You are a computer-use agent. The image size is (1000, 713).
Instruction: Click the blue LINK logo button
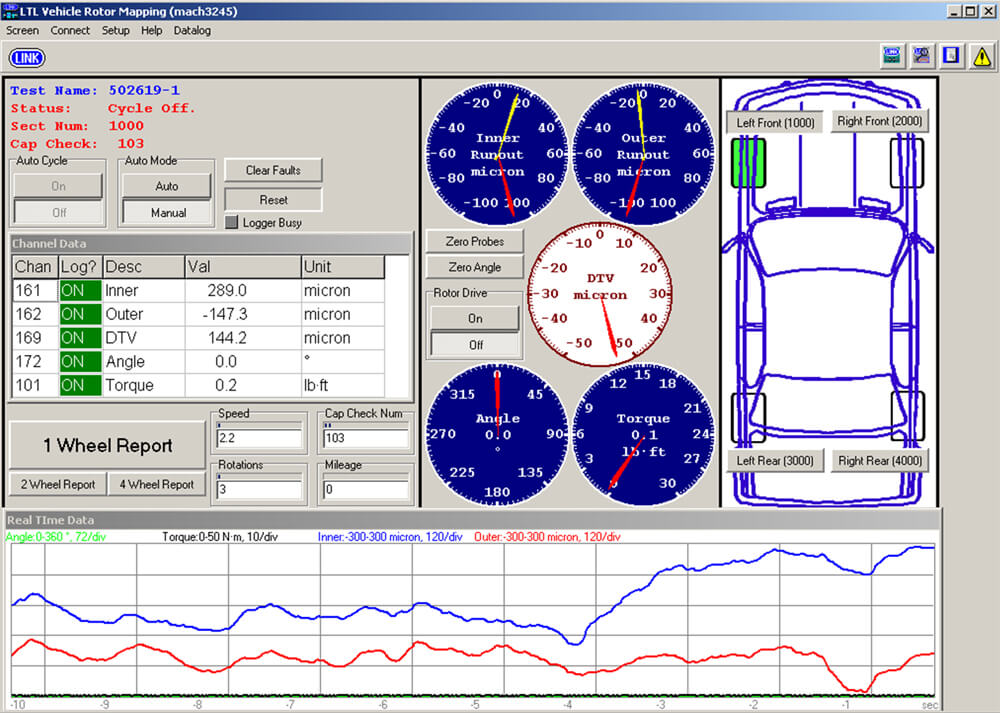pos(27,58)
